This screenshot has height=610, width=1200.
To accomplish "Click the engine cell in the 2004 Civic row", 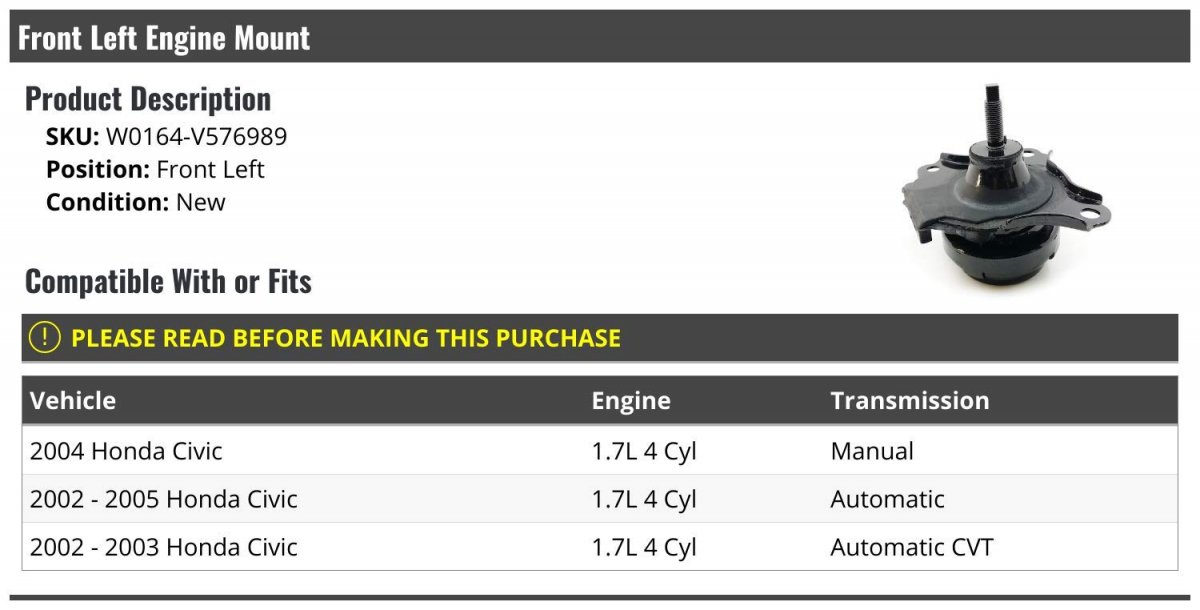I will 644,451.
